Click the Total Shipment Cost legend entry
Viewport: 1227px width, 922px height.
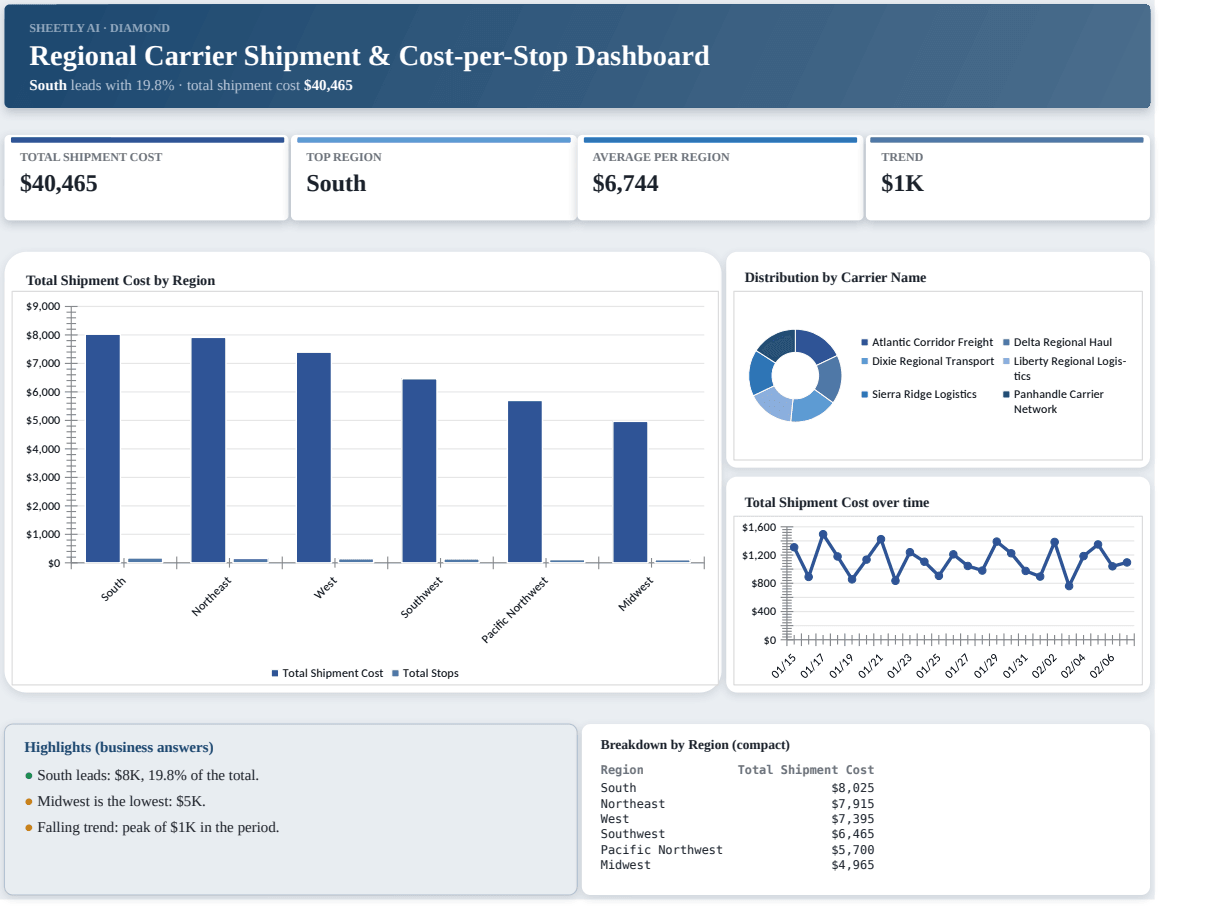(327, 673)
